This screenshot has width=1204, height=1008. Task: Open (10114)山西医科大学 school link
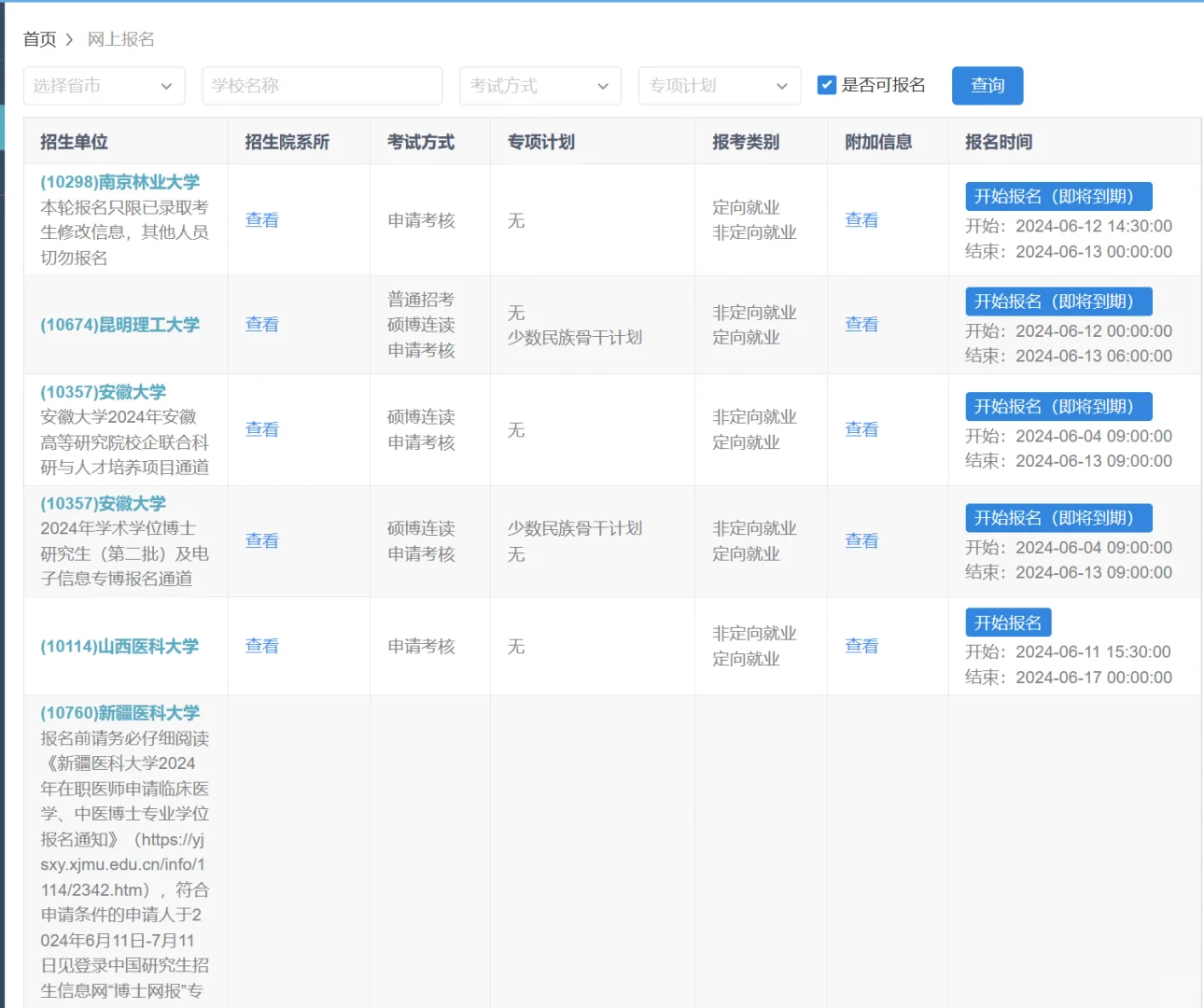click(x=119, y=646)
